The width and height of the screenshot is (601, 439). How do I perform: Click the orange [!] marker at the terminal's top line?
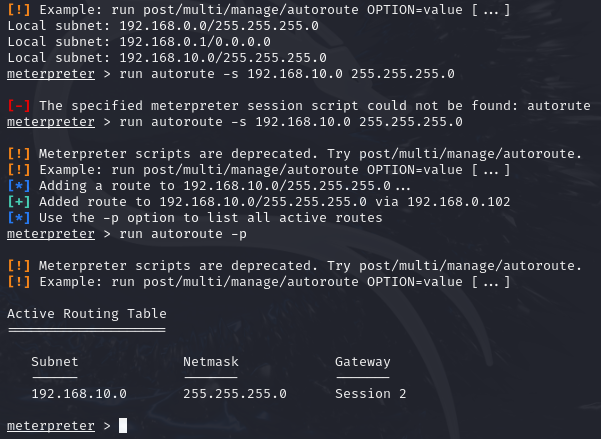pos(19,9)
